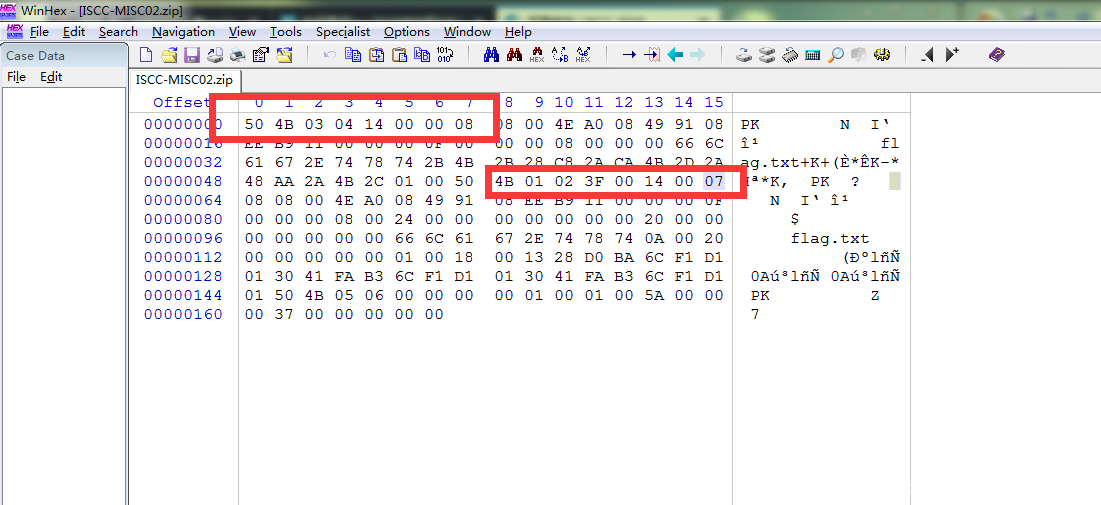Save the file with the purple floppy icon
Viewport: 1101px width, 505px height.
coord(192,55)
